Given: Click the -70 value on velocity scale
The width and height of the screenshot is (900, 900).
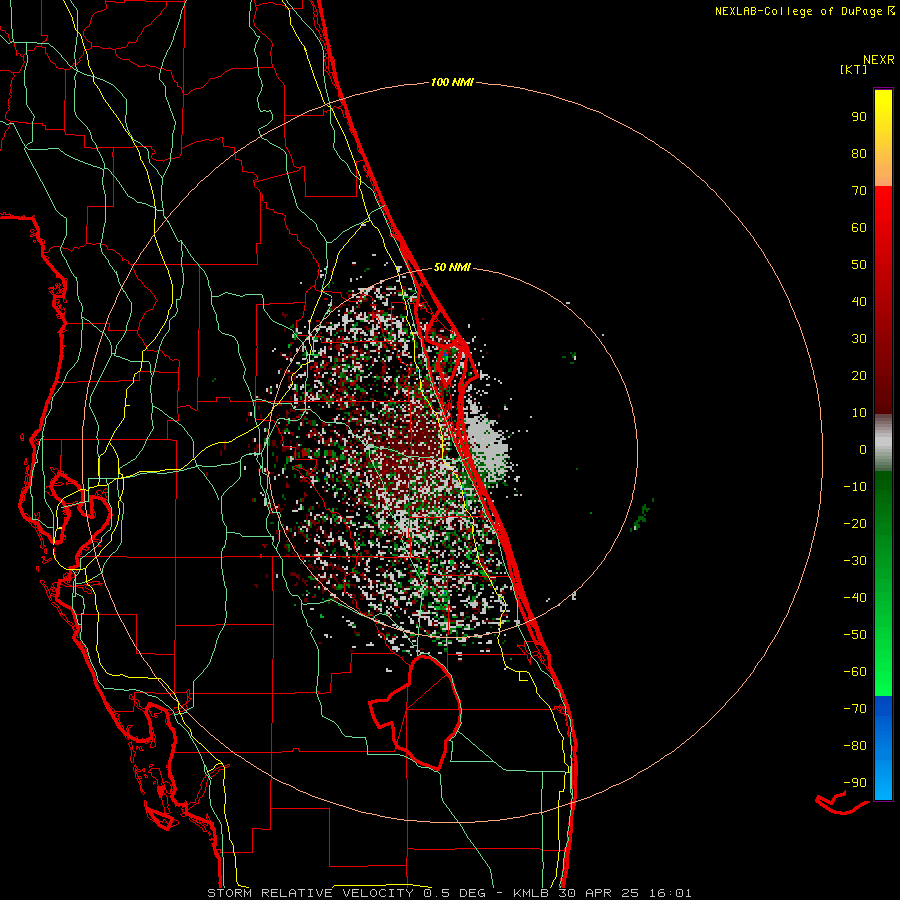Looking at the screenshot, I should pos(855,709).
